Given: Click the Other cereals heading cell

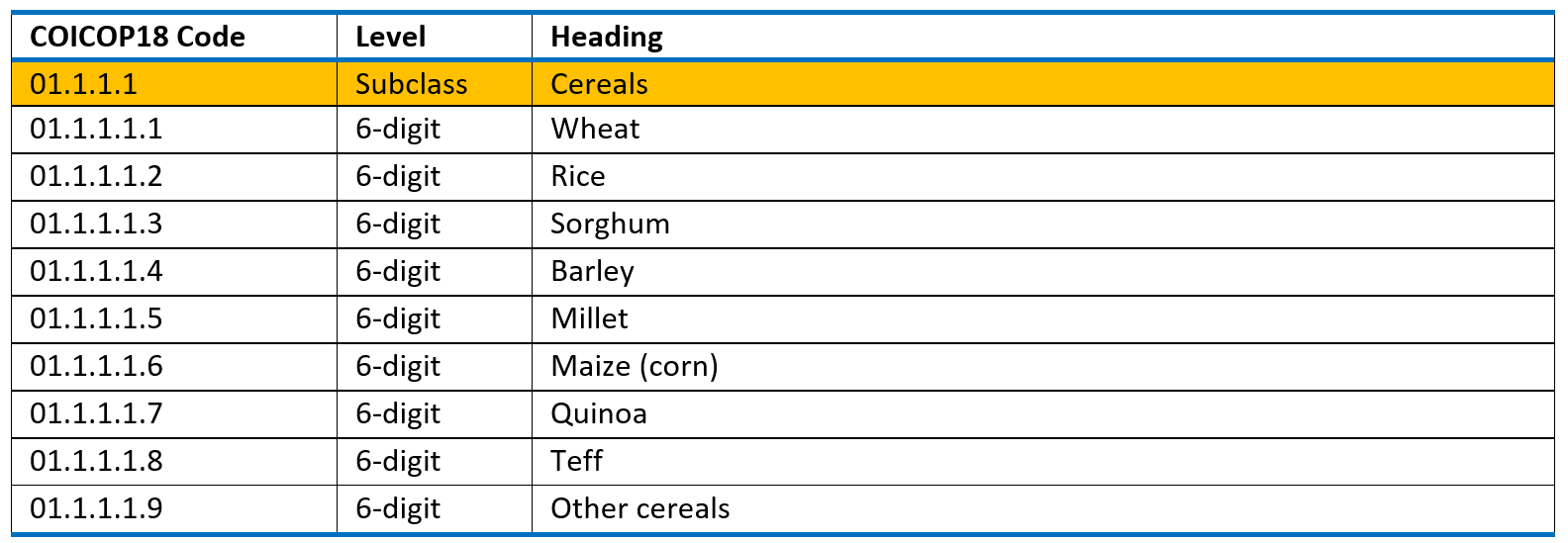Looking at the screenshot, I should coord(1043,509).
